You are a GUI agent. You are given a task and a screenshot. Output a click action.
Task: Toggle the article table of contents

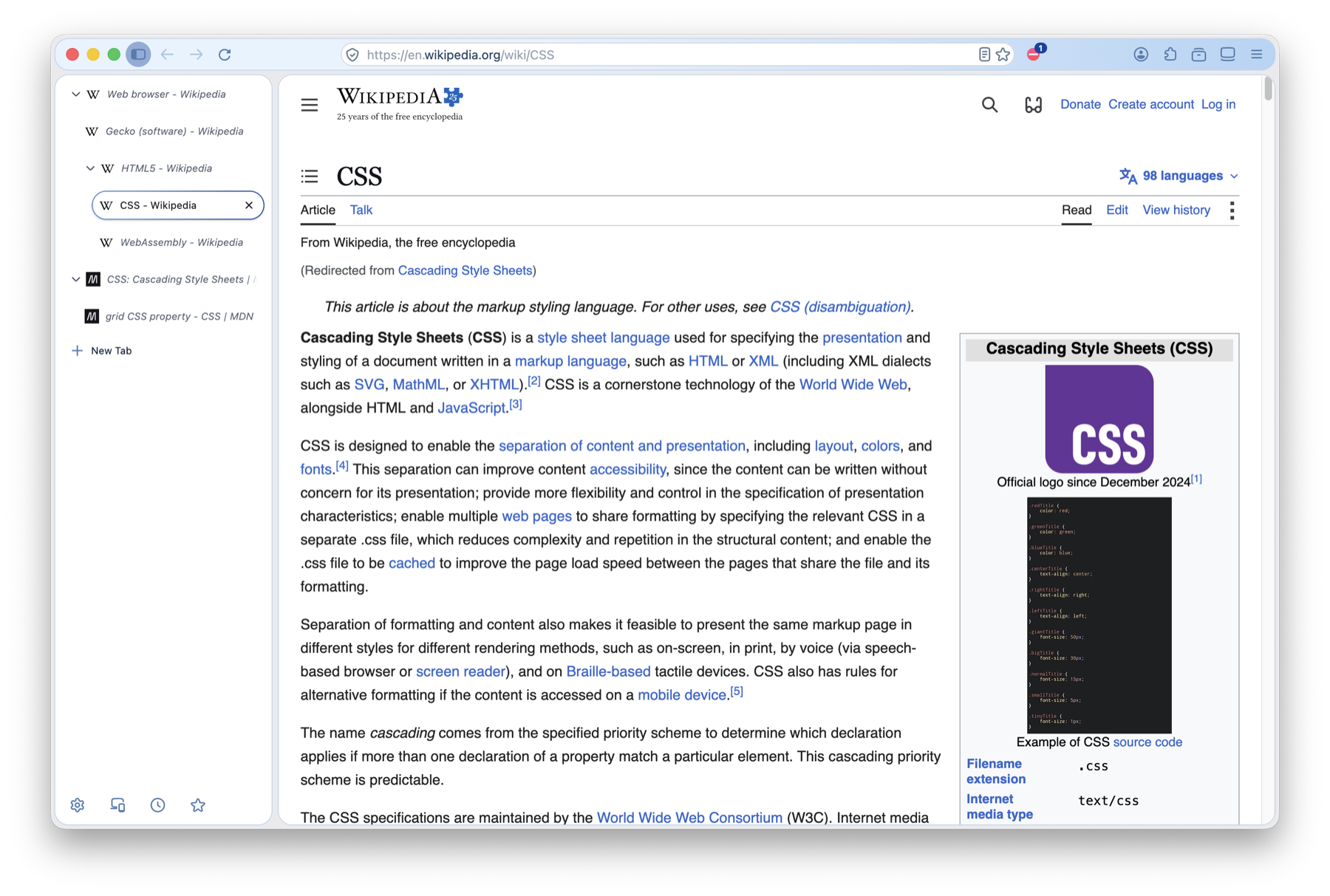310,176
